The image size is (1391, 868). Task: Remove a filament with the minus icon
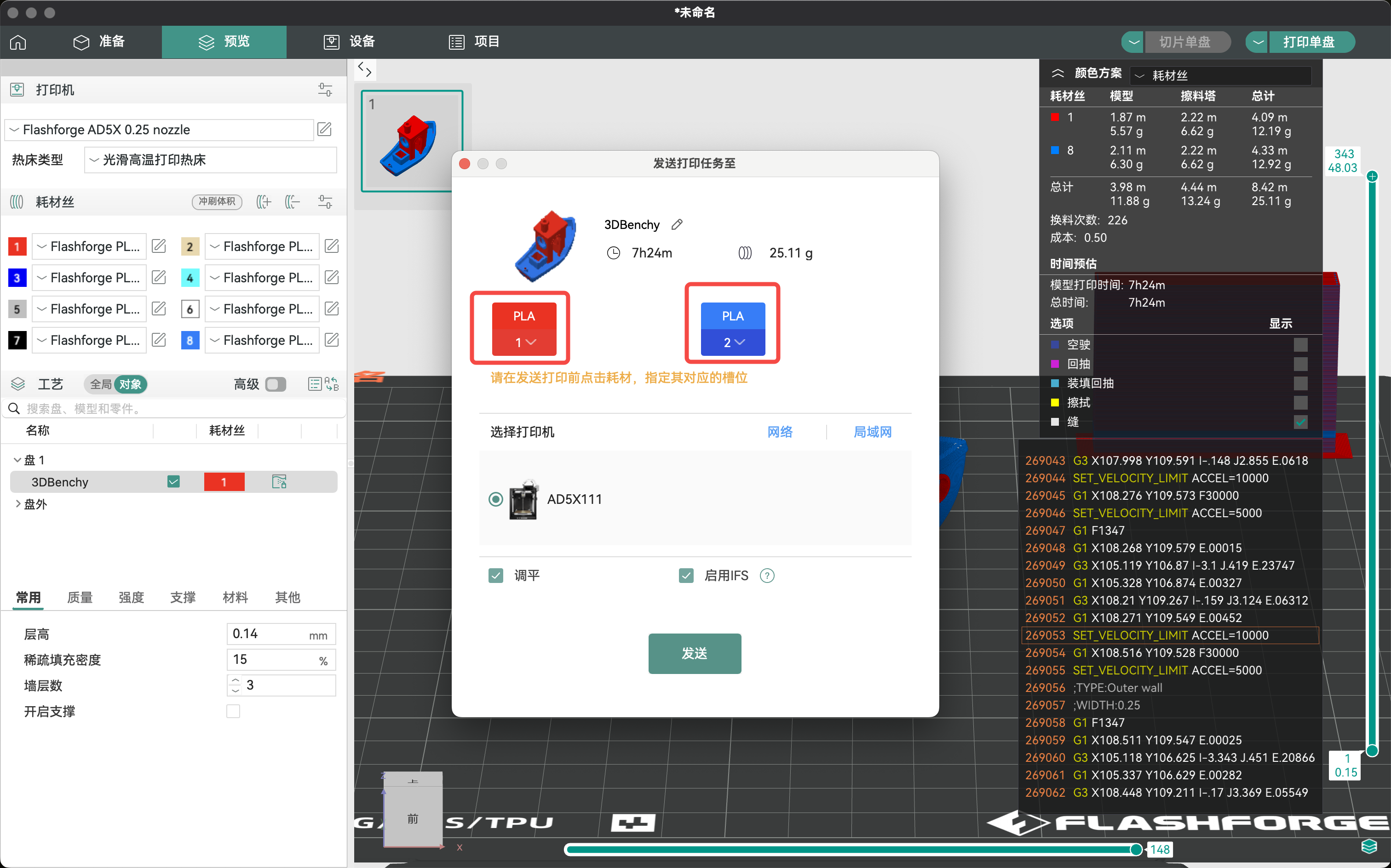(x=293, y=201)
